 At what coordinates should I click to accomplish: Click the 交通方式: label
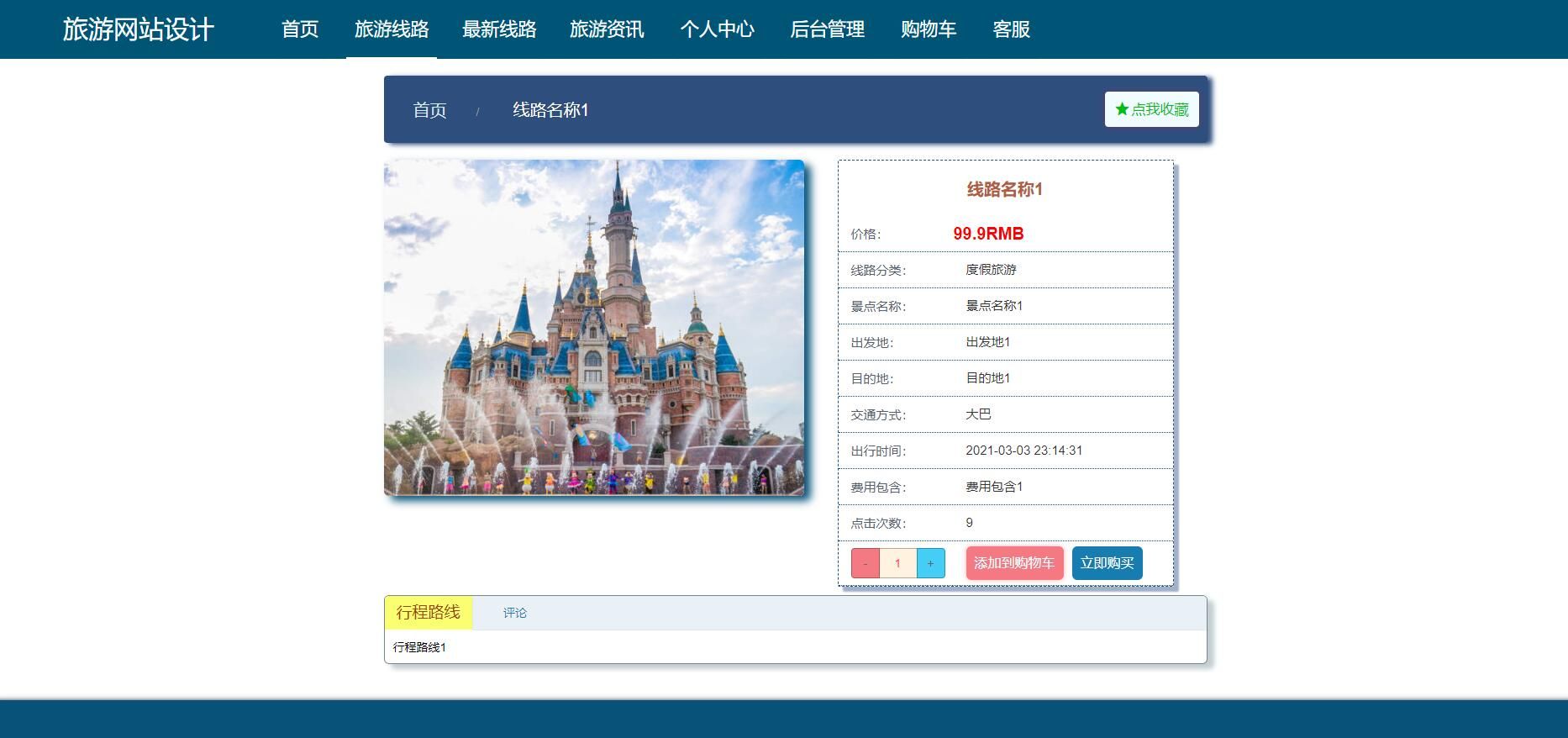878,415
